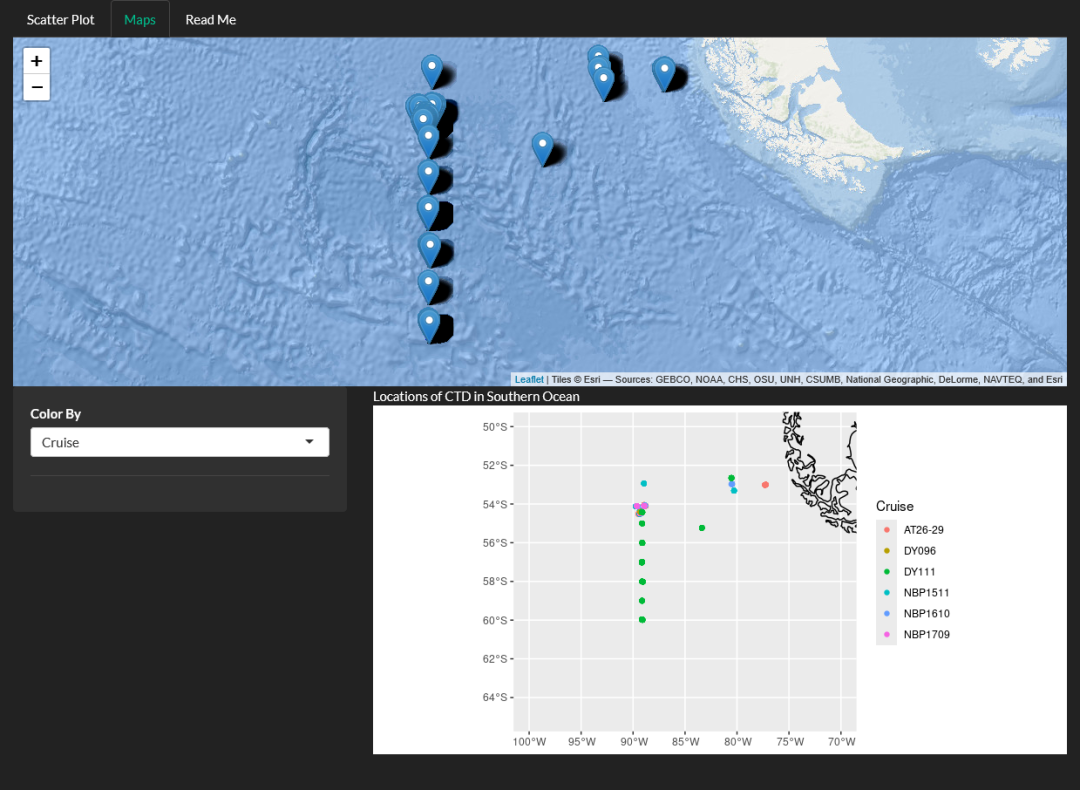Click a green DY111 point in the scatter plot
1080x790 pixels.
click(641, 562)
